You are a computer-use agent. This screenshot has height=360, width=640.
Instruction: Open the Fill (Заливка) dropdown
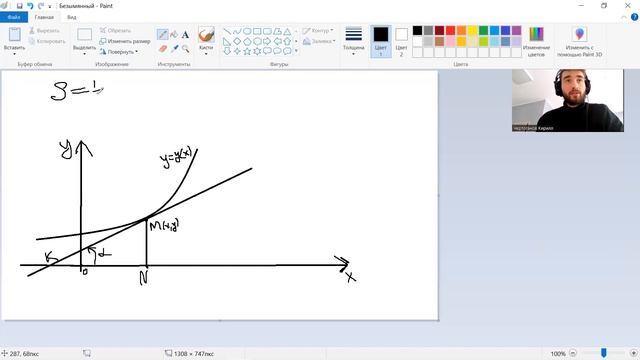point(319,41)
